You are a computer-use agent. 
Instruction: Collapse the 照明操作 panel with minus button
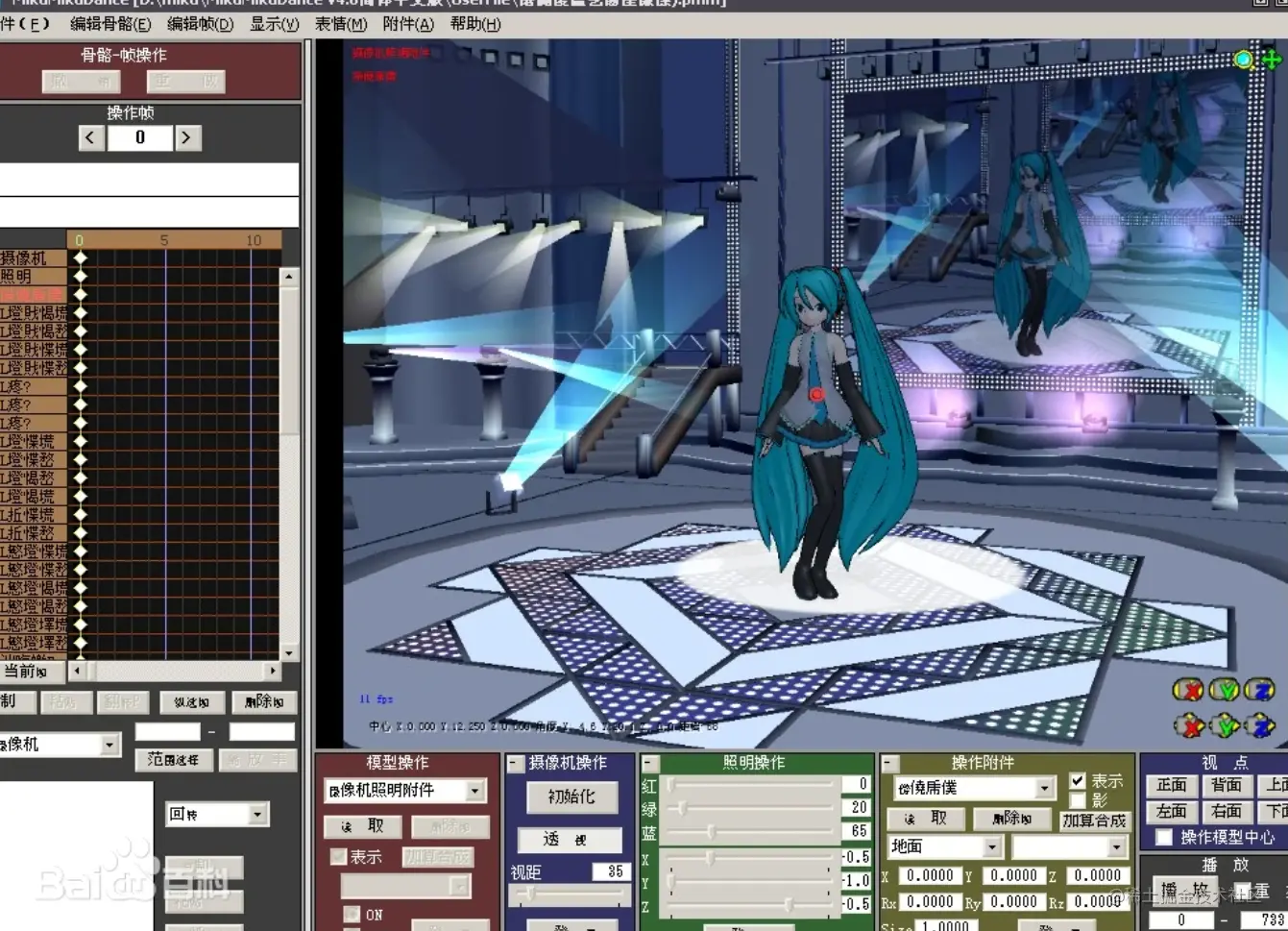pyautogui.click(x=650, y=764)
